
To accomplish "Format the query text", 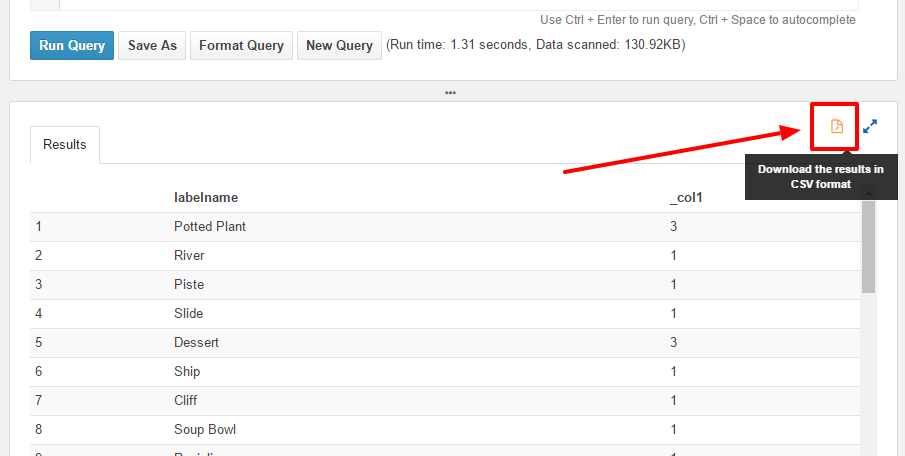I will [x=241, y=46].
